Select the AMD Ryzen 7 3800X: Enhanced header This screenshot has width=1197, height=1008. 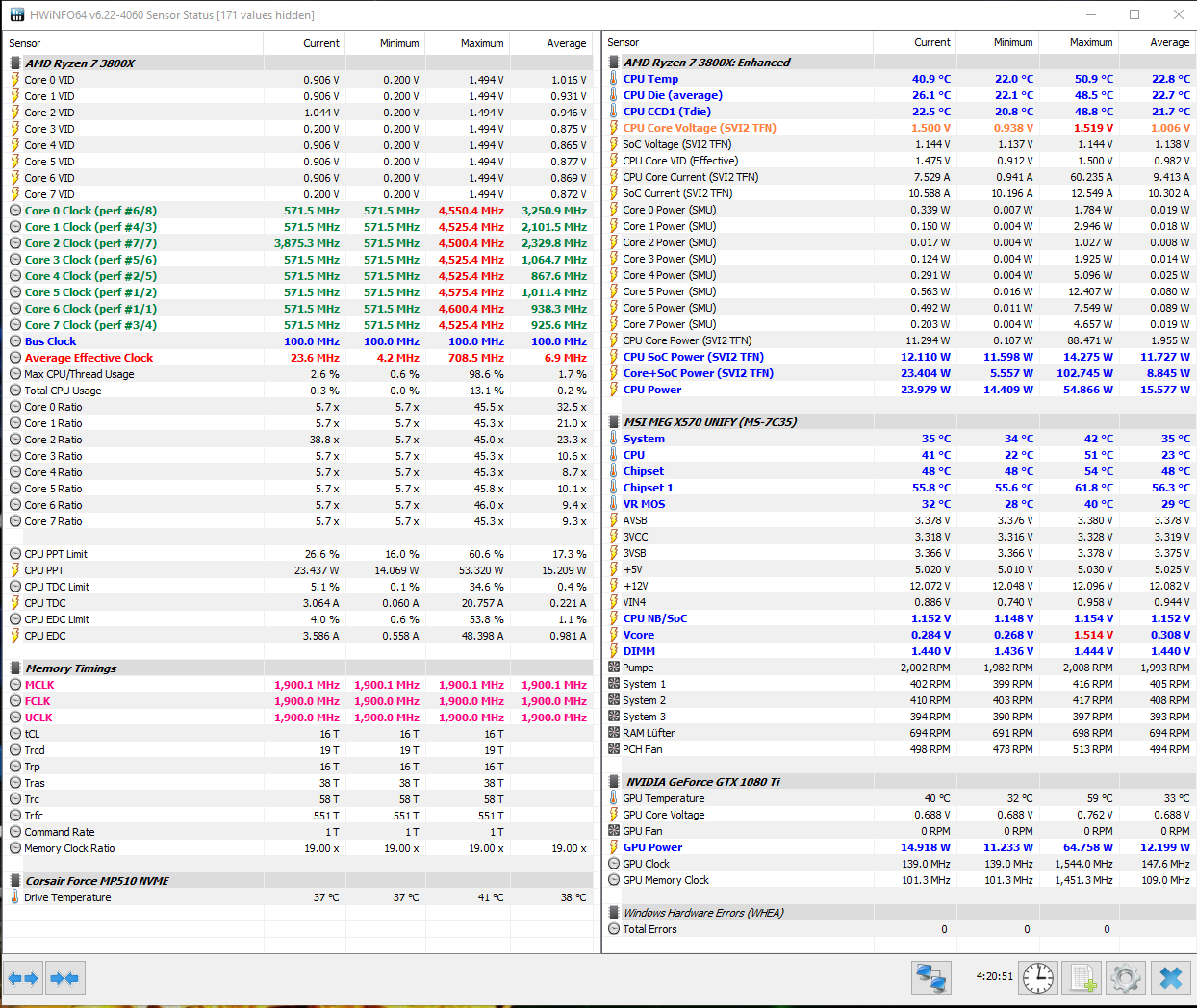899,63
